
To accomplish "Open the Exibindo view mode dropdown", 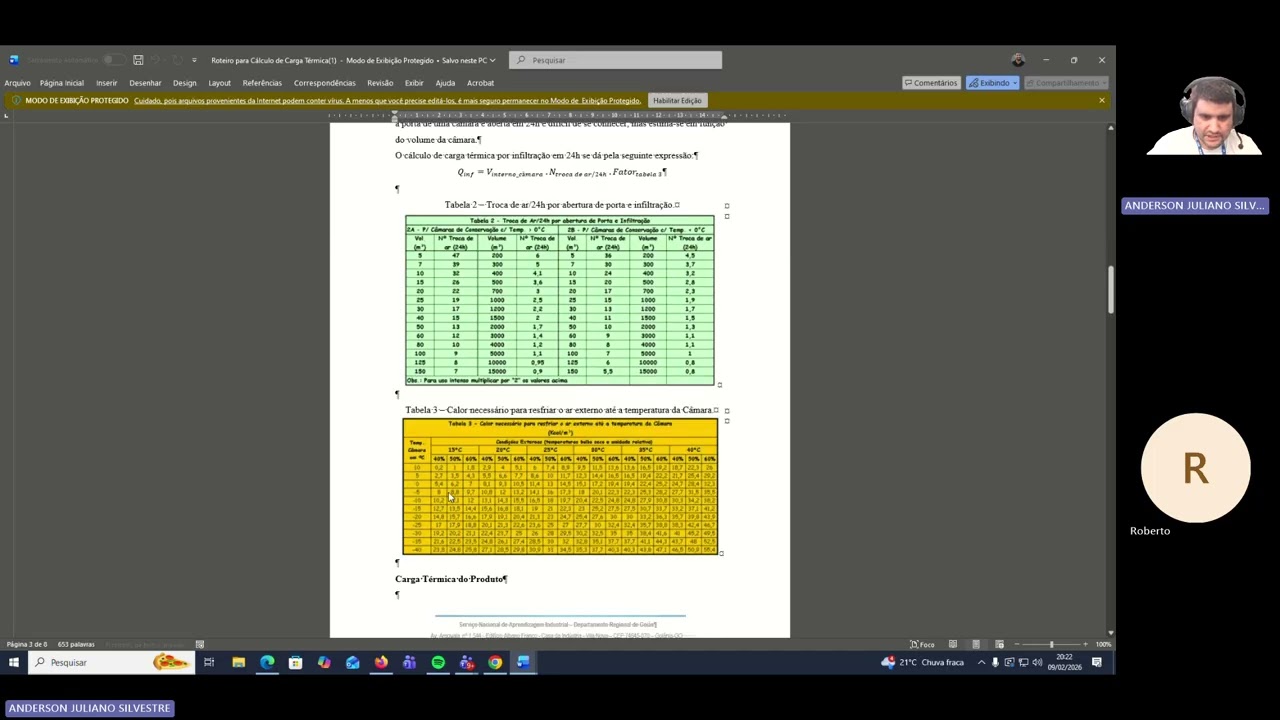I will pyautogui.click(x=993, y=83).
